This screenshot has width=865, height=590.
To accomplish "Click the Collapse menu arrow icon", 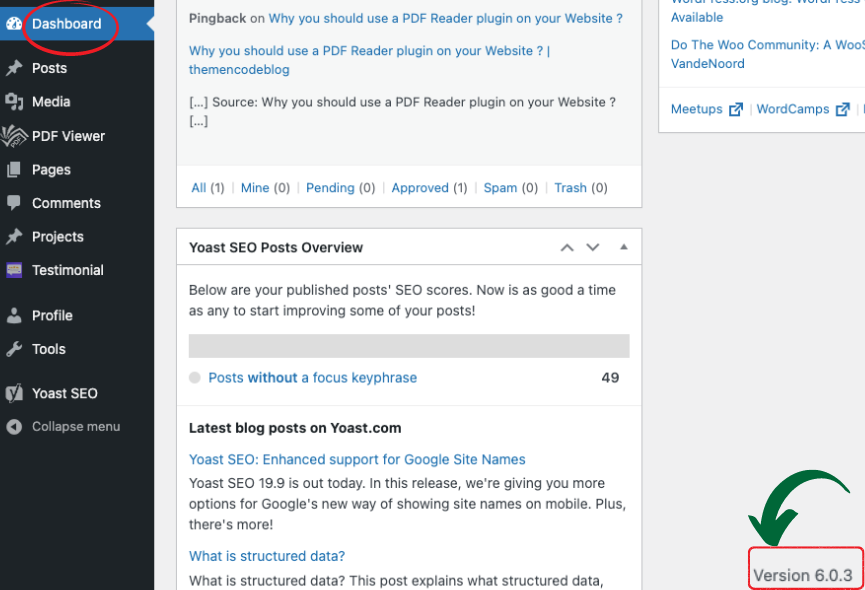I will tap(14, 427).
